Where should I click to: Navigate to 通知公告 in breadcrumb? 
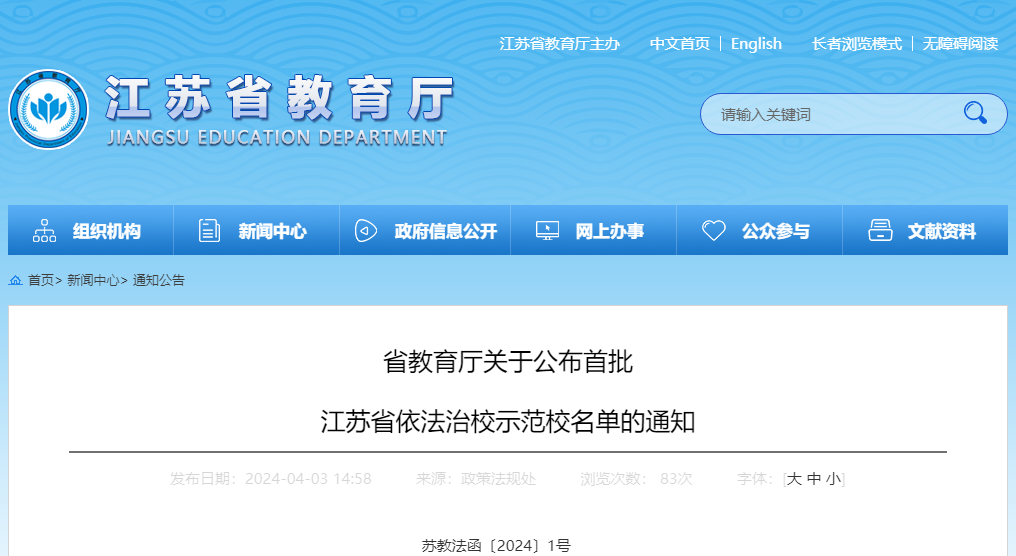(x=159, y=280)
